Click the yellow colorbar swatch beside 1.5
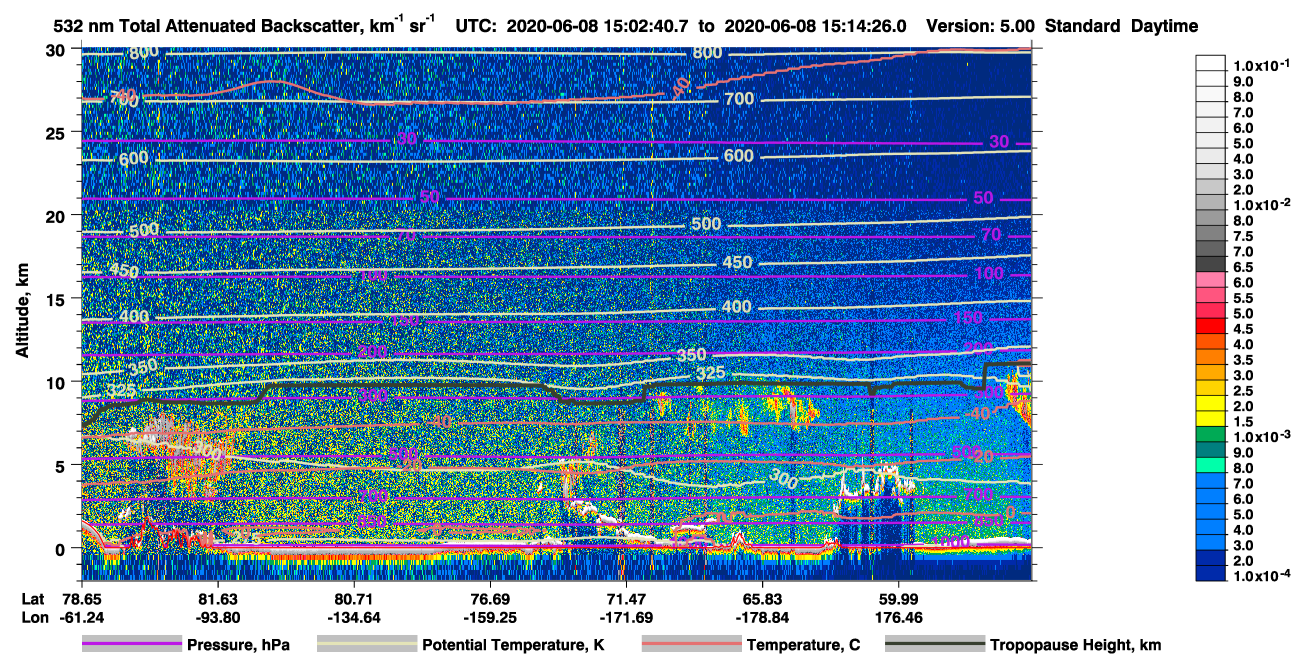This screenshot has width=1300, height=667. (1212, 418)
